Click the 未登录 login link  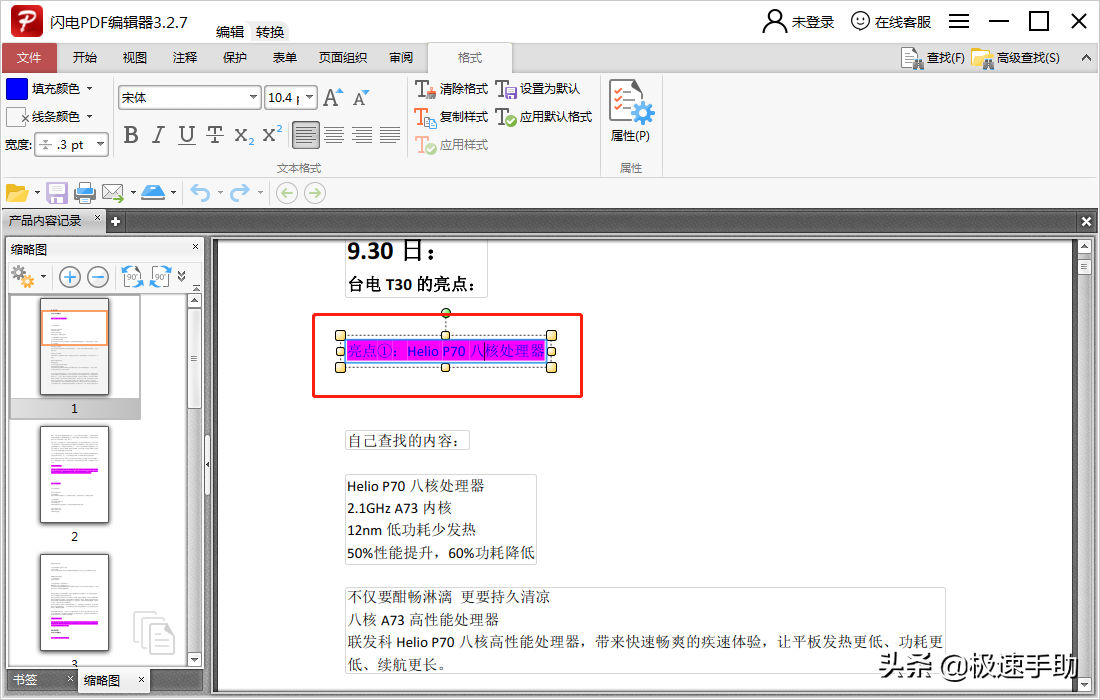810,20
